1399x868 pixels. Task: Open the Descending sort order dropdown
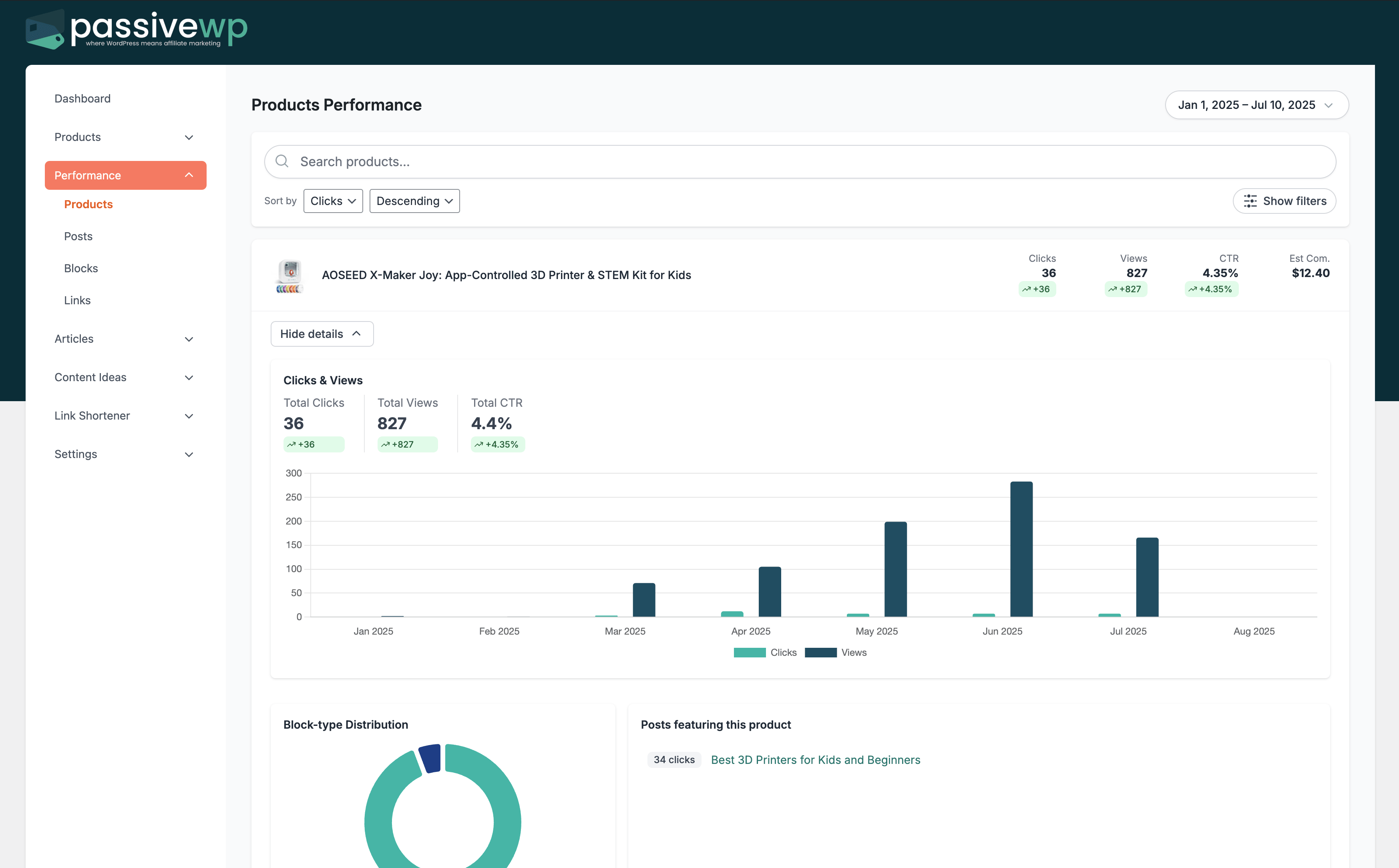[x=414, y=201]
